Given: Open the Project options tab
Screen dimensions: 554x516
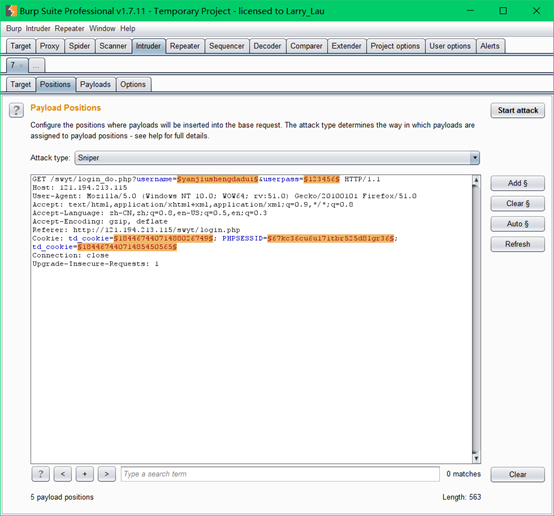Looking at the screenshot, I should [395, 46].
